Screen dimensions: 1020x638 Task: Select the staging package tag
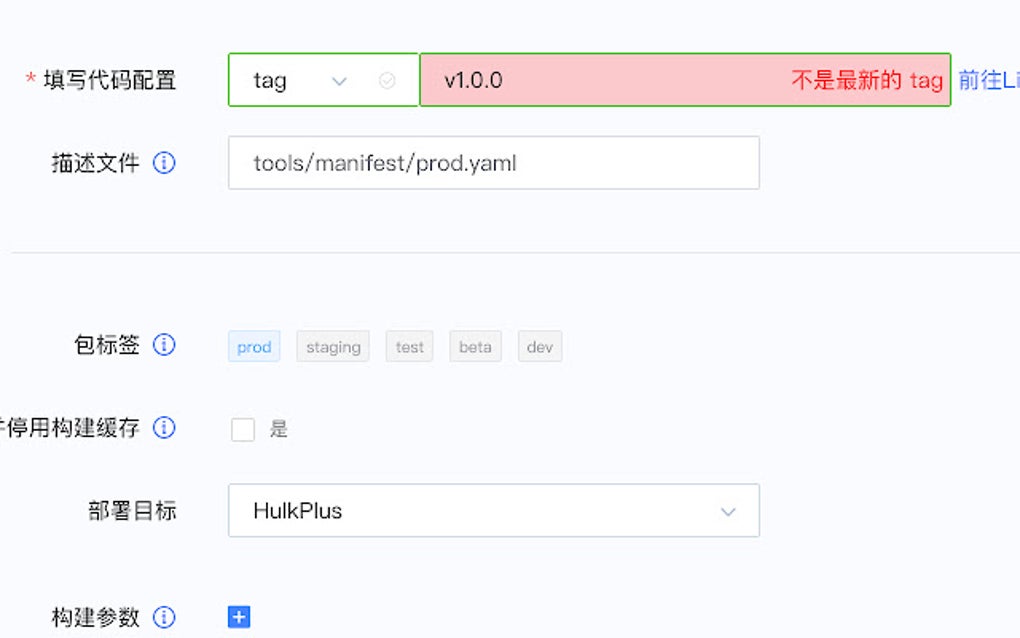click(x=333, y=346)
